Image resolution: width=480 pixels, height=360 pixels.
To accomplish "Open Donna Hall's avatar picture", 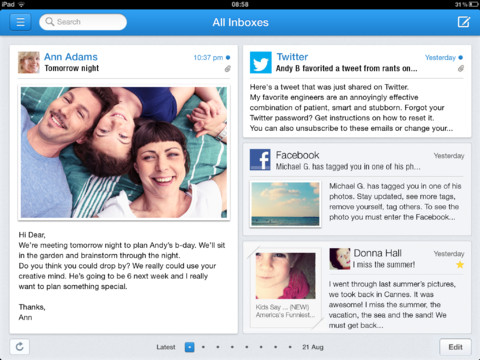I will coord(340,259).
